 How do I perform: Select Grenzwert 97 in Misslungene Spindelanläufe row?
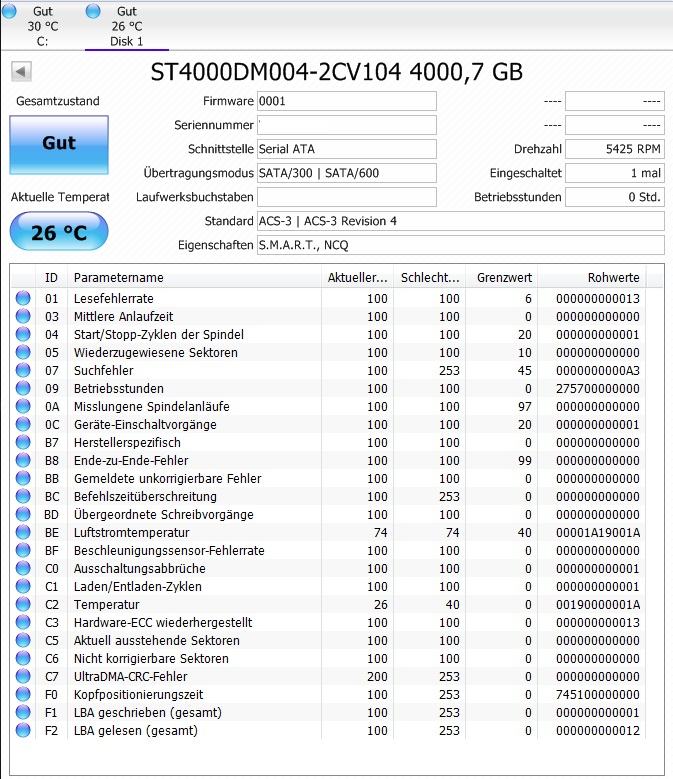[x=524, y=406]
